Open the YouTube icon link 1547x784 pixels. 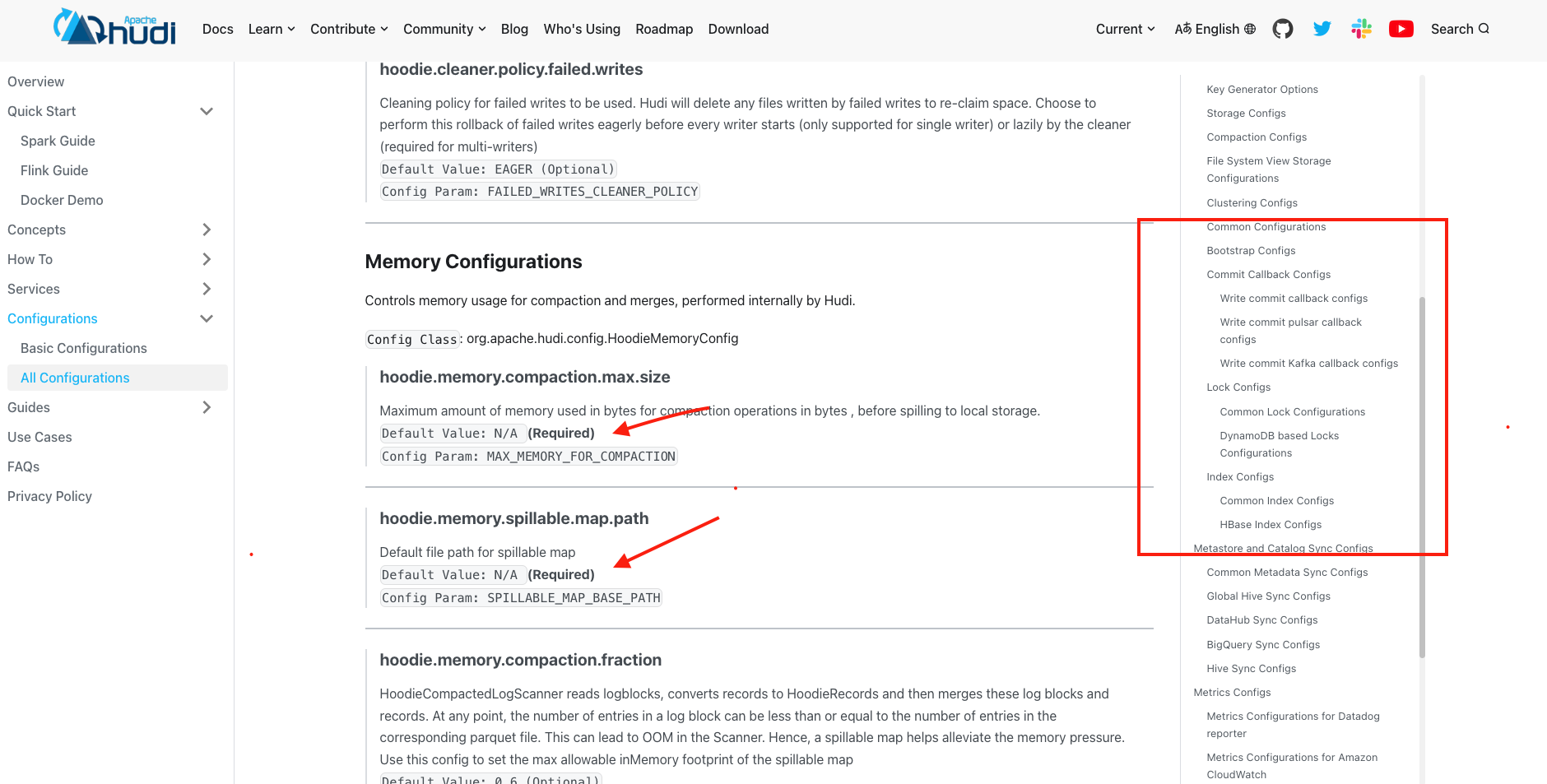[x=1401, y=29]
